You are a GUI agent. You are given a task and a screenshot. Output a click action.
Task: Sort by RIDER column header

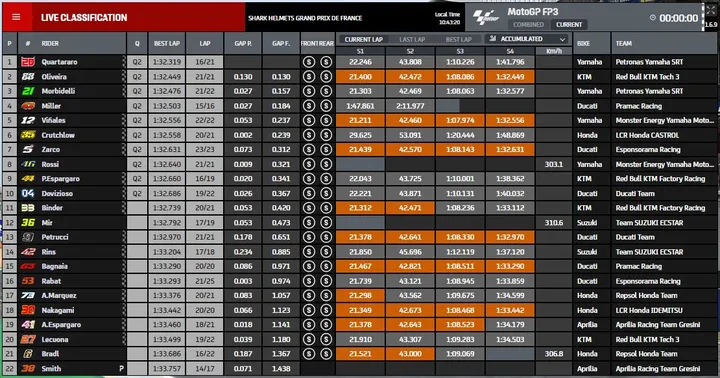click(x=50, y=44)
